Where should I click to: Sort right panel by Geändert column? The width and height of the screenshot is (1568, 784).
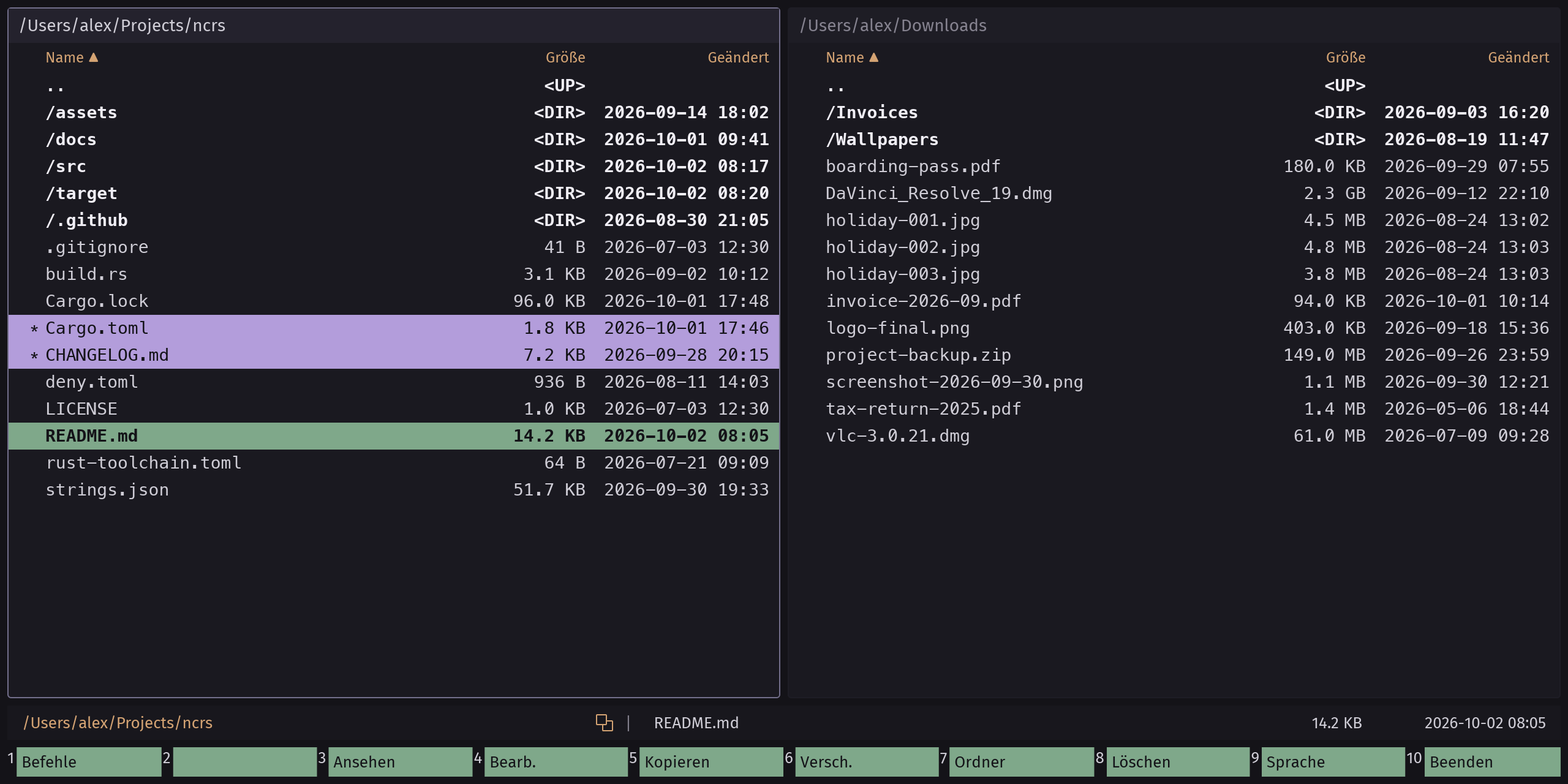[1518, 58]
